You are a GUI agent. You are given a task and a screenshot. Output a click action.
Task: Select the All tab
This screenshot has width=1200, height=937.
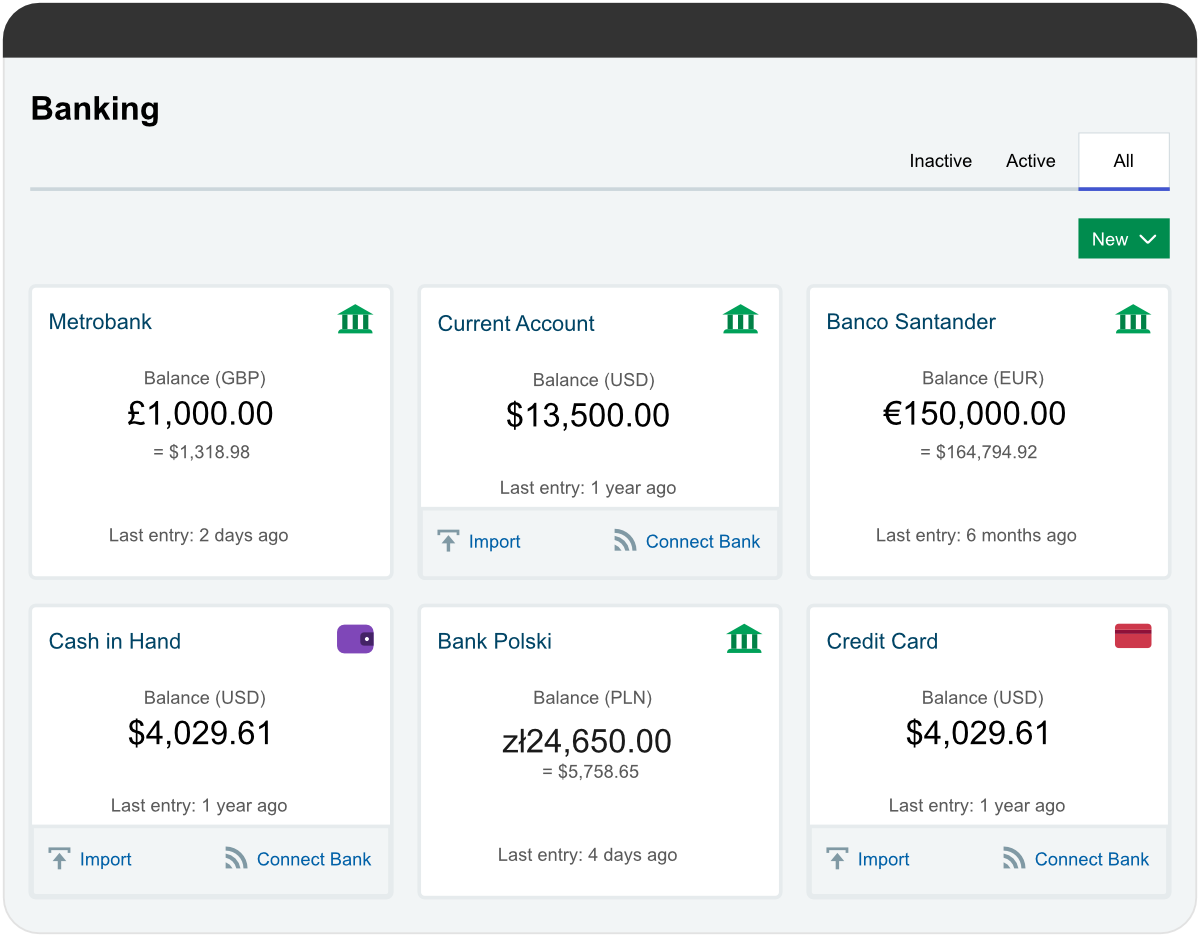pos(1124,161)
